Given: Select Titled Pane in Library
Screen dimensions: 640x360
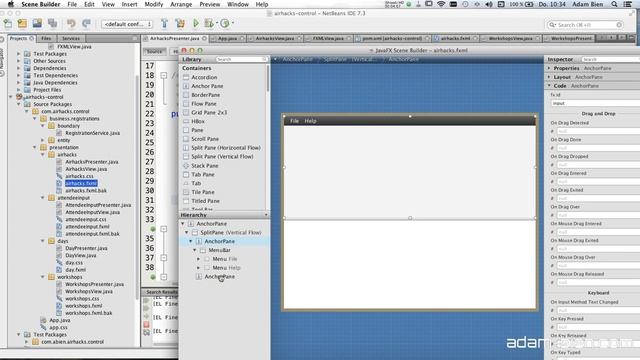Looking at the screenshot, I should click(x=205, y=201).
